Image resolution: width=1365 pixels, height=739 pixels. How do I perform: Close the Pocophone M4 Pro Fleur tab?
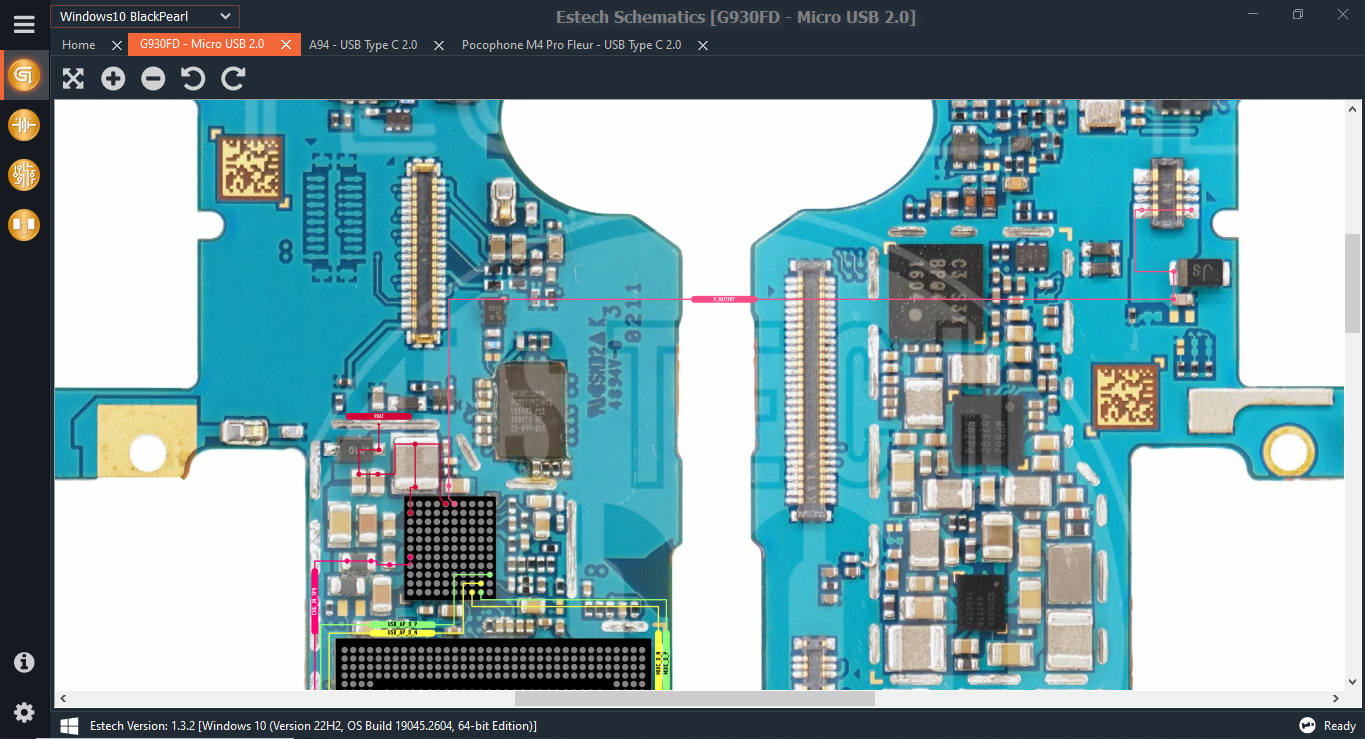click(x=703, y=45)
